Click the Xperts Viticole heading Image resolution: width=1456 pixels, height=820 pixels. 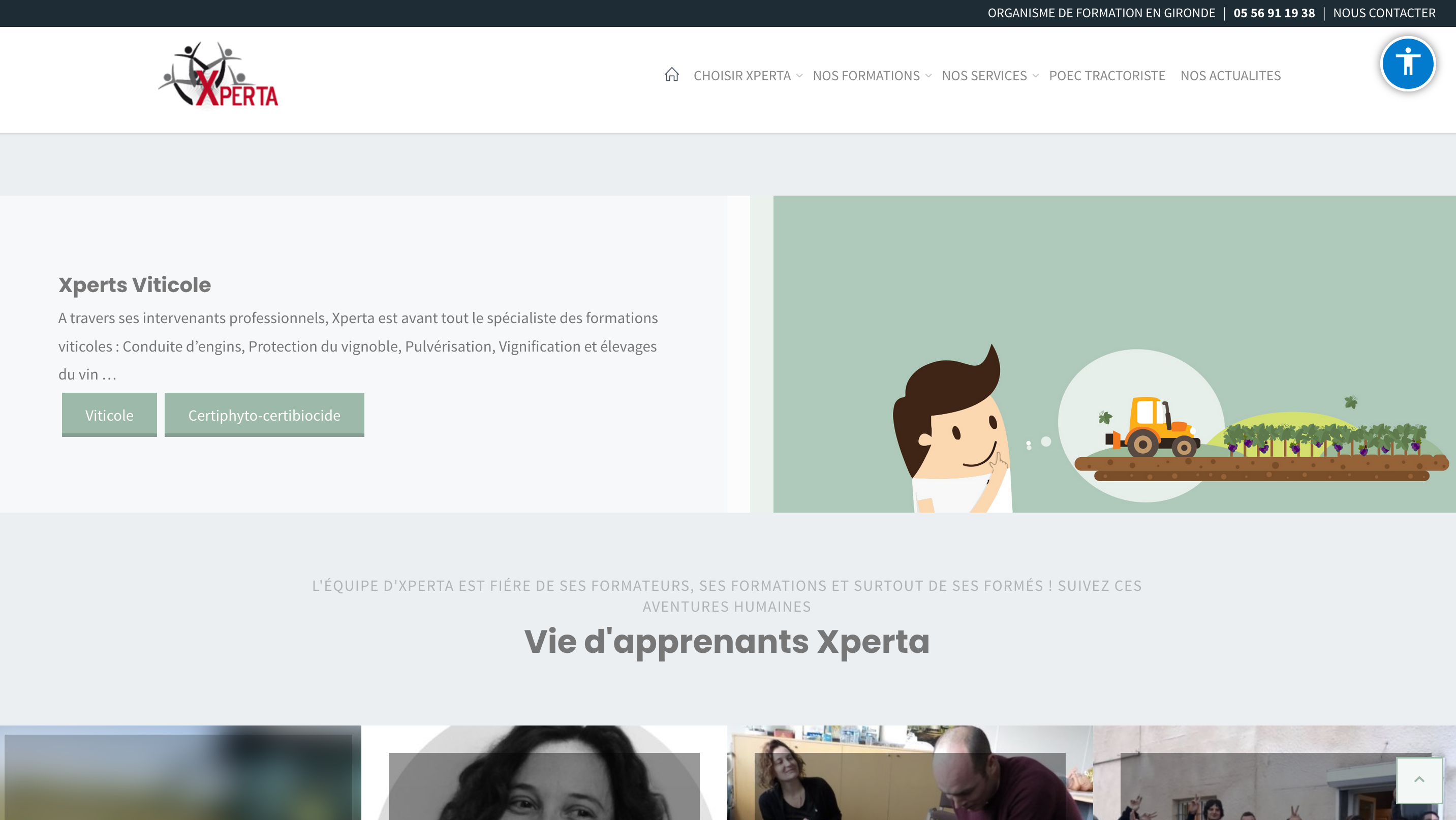point(135,285)
